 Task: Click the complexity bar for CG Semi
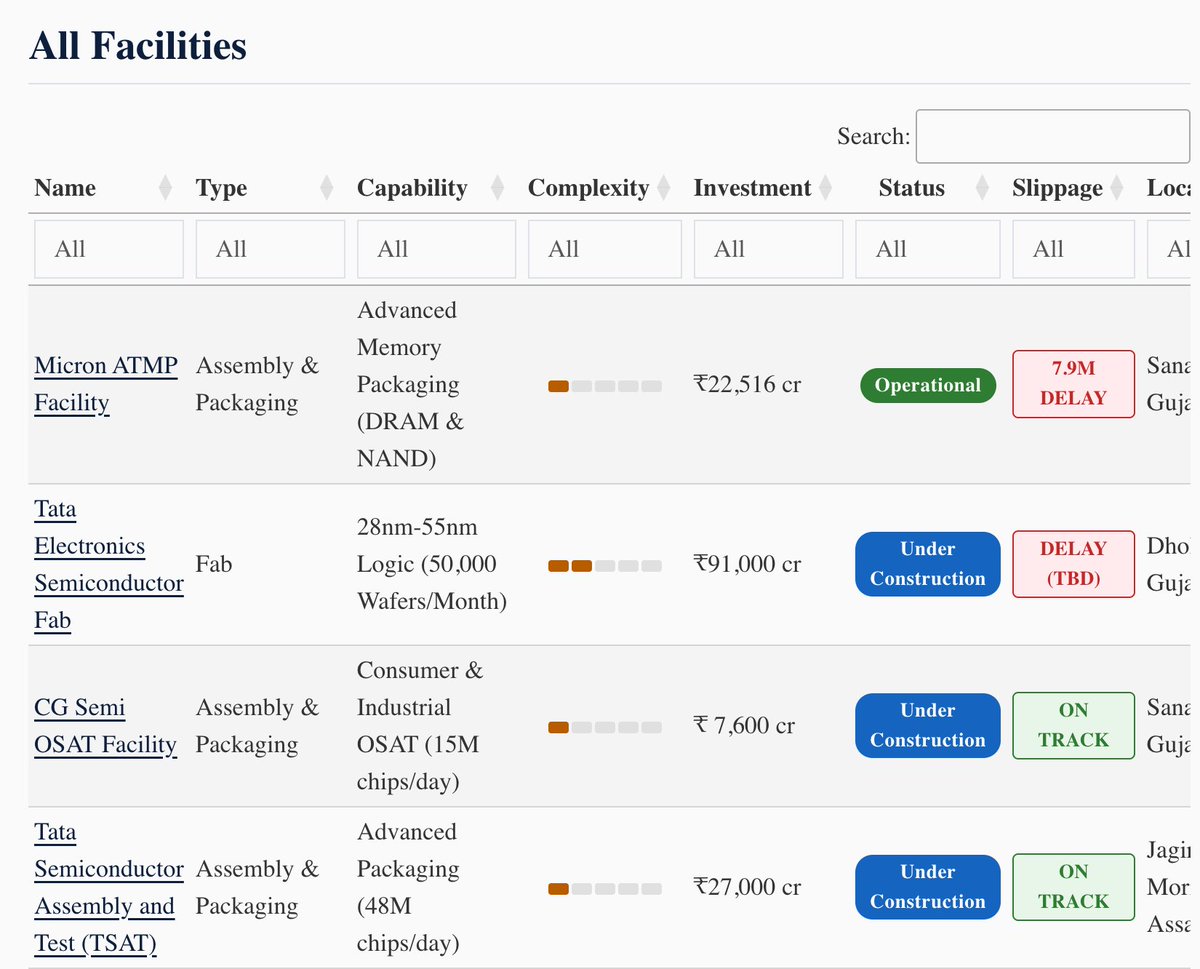605,727
